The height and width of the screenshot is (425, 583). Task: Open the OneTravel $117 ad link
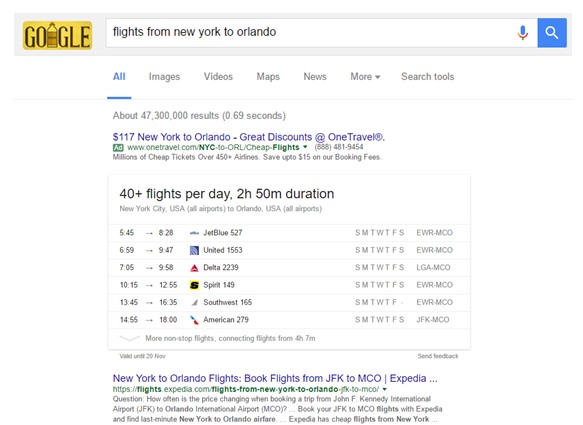[249, 137]
